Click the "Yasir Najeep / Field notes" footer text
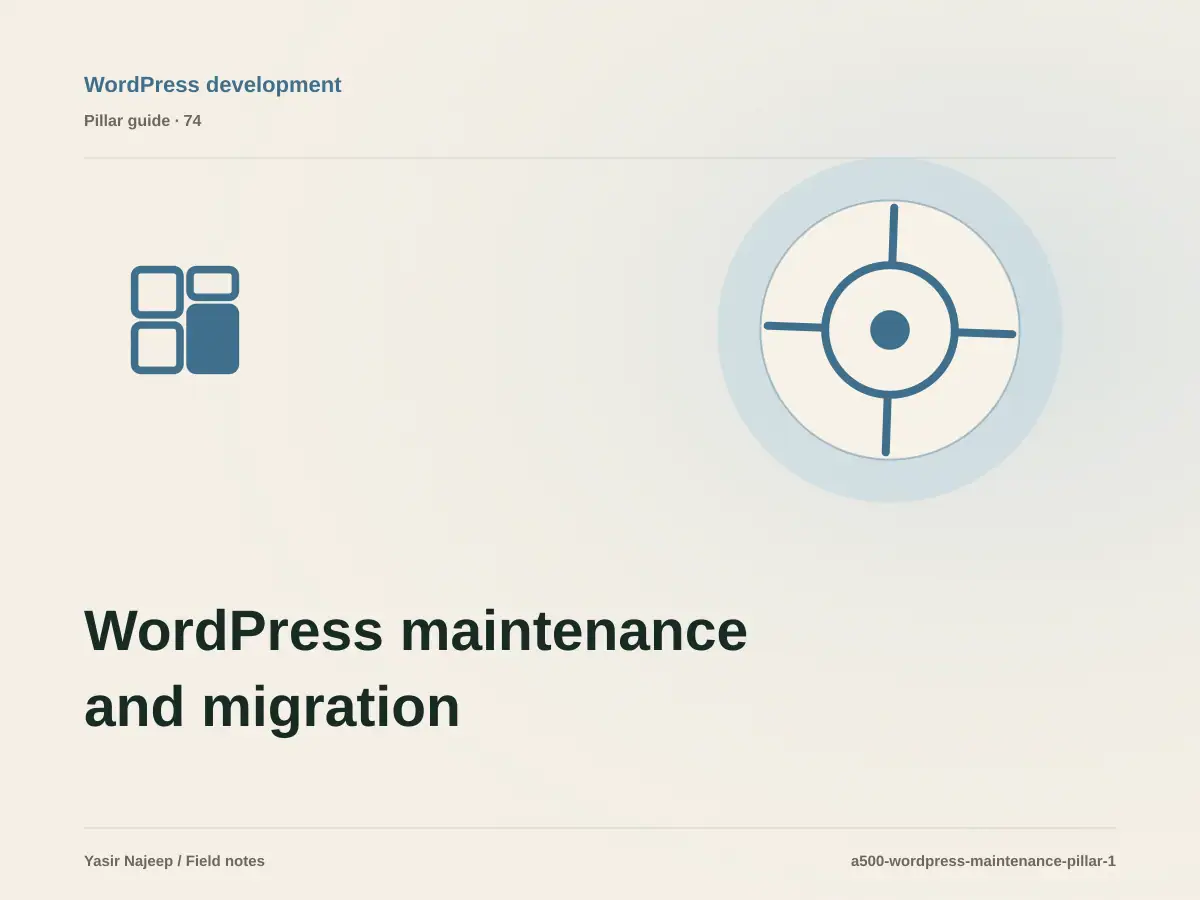This screenshot has width=1200, height=900. (x=175, y=861)
